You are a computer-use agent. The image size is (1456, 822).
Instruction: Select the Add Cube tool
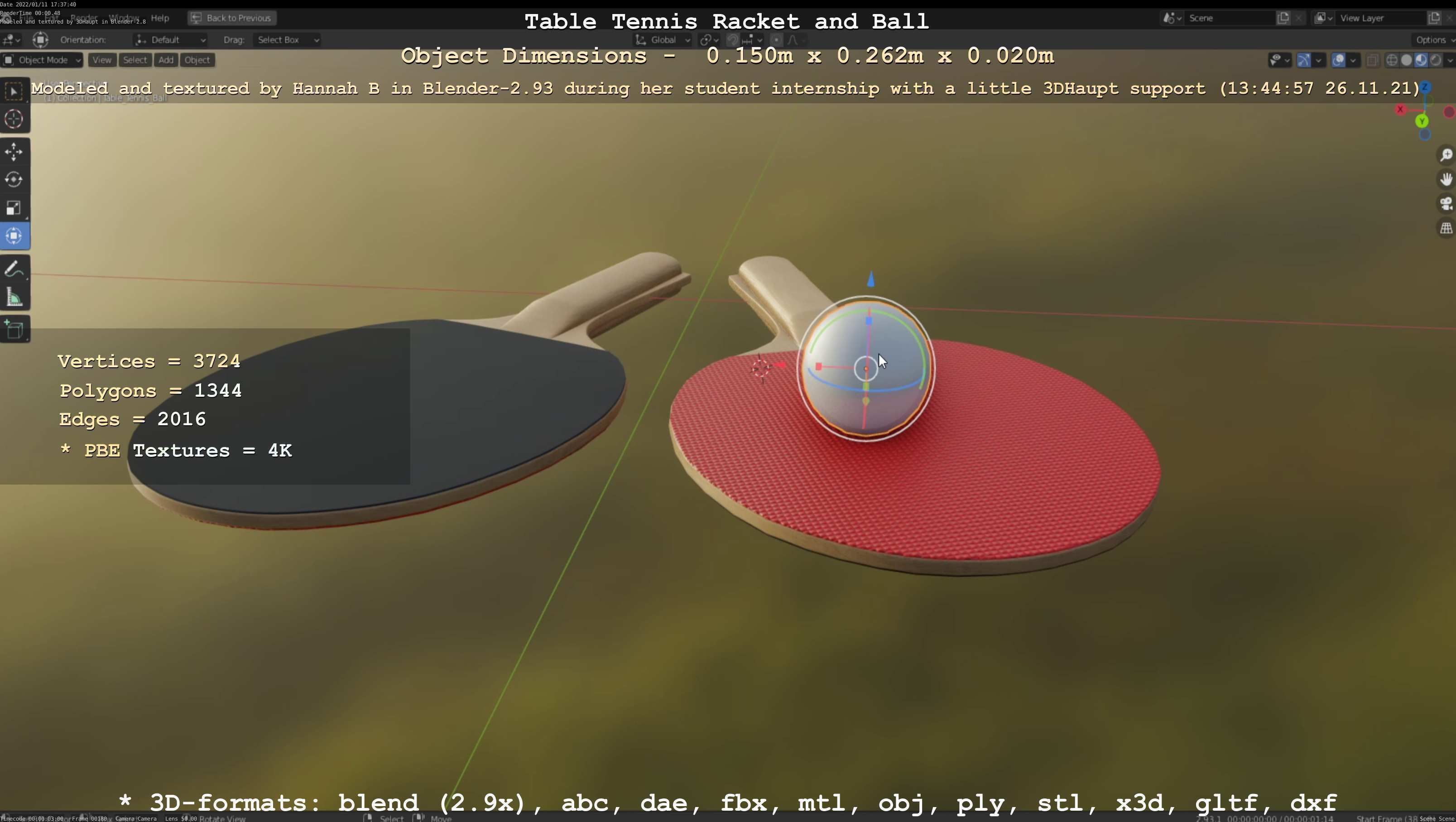14,330
